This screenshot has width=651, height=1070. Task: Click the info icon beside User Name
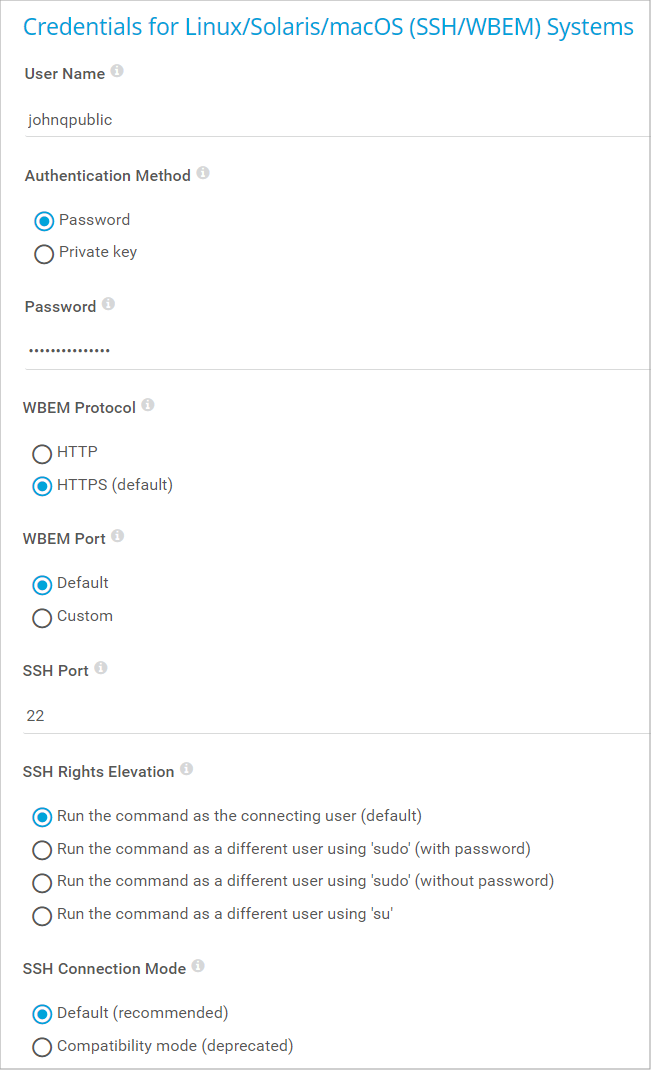[117, 72]
